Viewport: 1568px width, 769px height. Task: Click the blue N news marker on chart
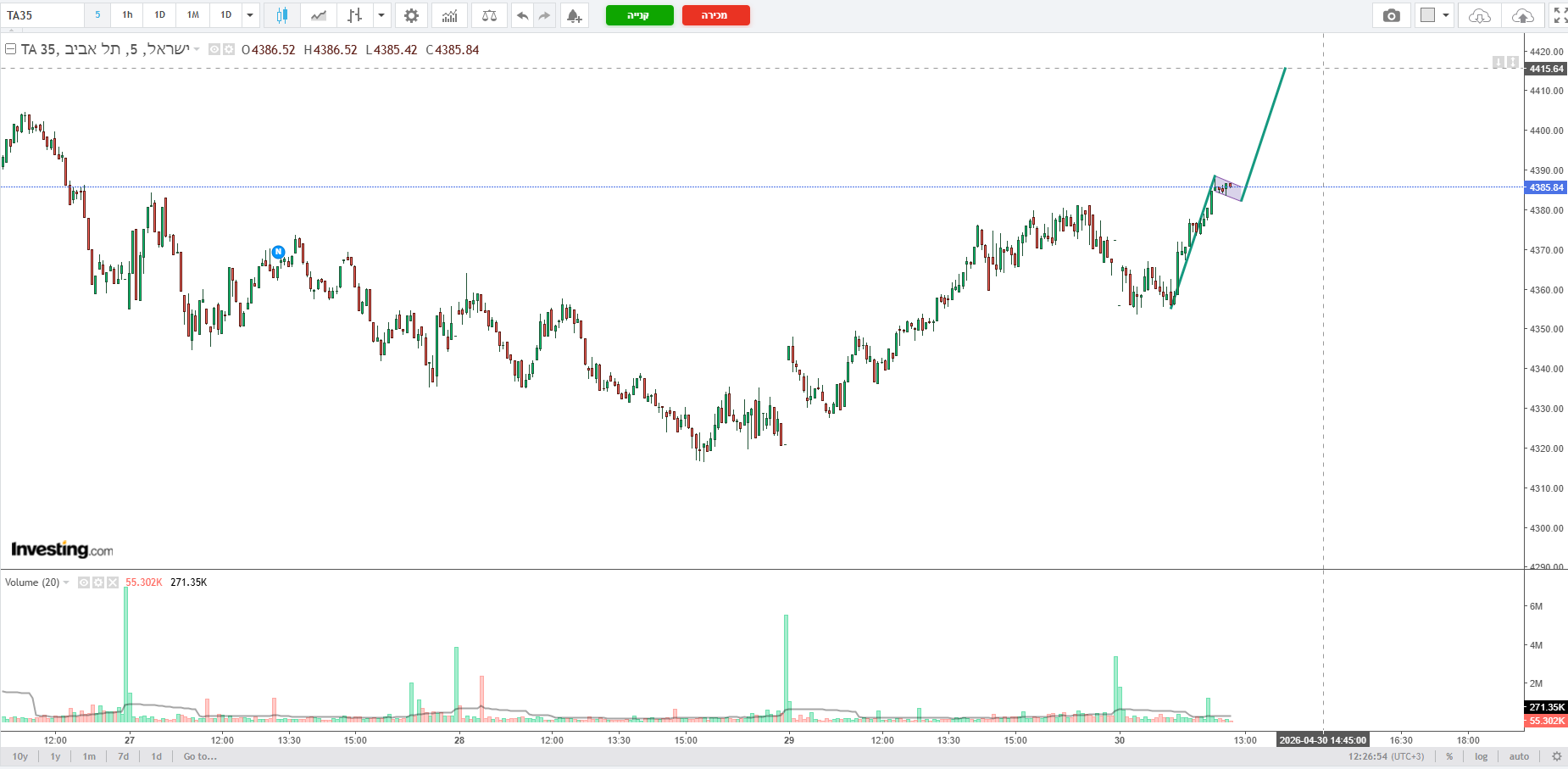[x=278, y=252]
